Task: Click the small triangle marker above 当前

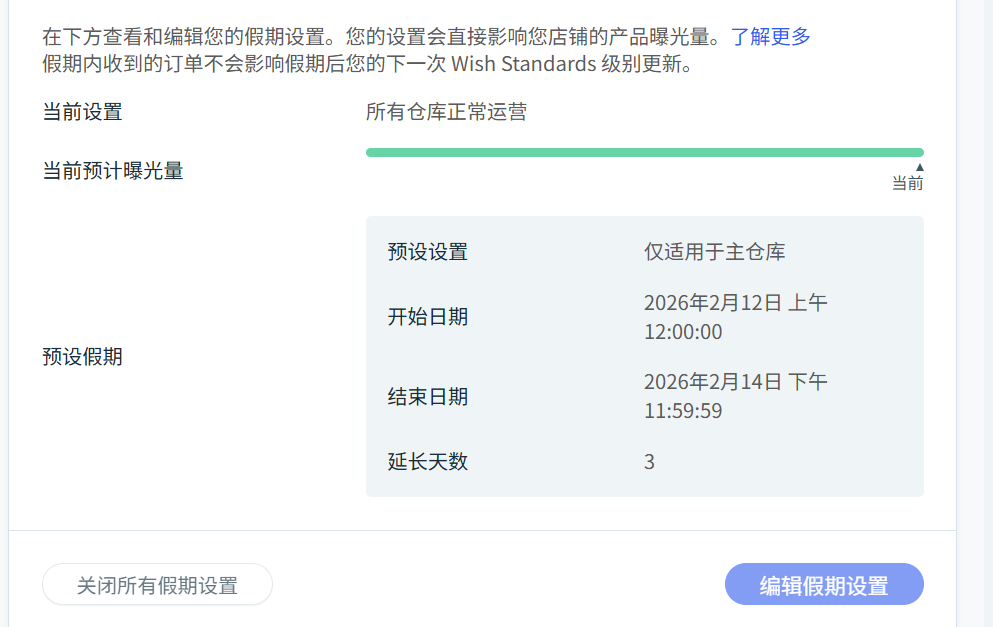Action: (919, 167)
